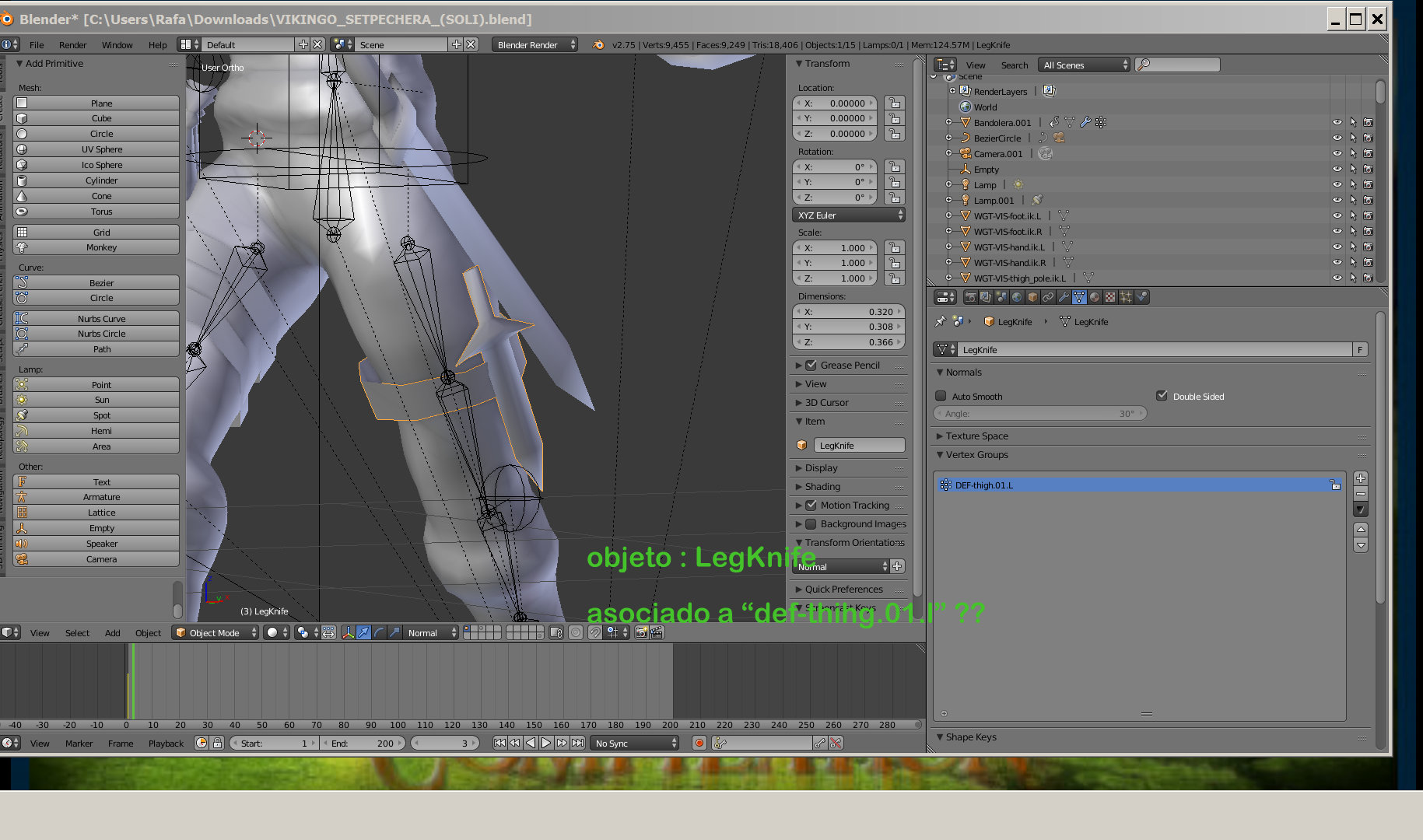The width and height of the screenshot is (1423, 840).
Task: Click the UV Sphere mesh button
Action: coord(101,149)
